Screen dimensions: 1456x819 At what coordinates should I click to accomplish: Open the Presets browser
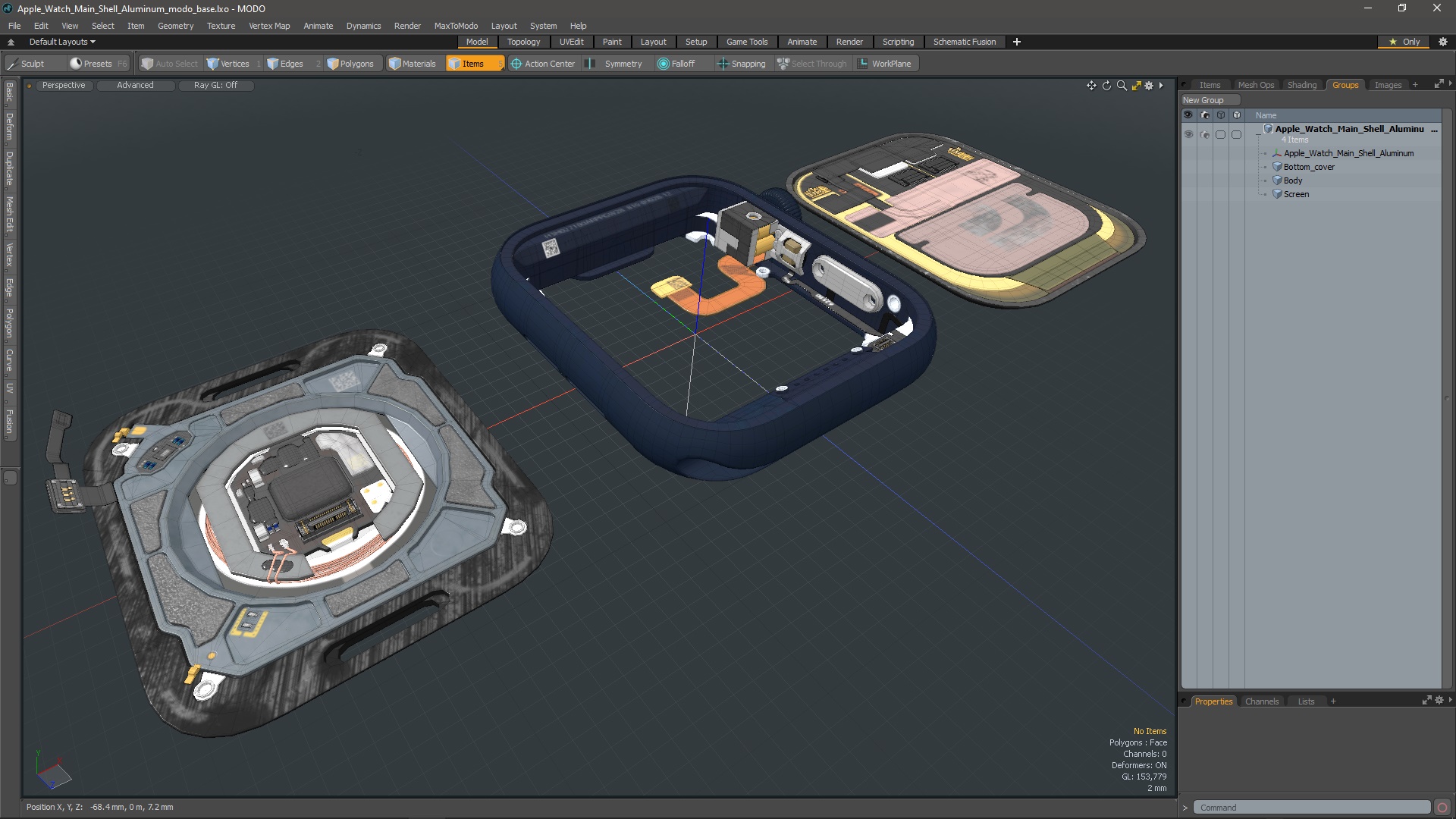coord(98,64)
